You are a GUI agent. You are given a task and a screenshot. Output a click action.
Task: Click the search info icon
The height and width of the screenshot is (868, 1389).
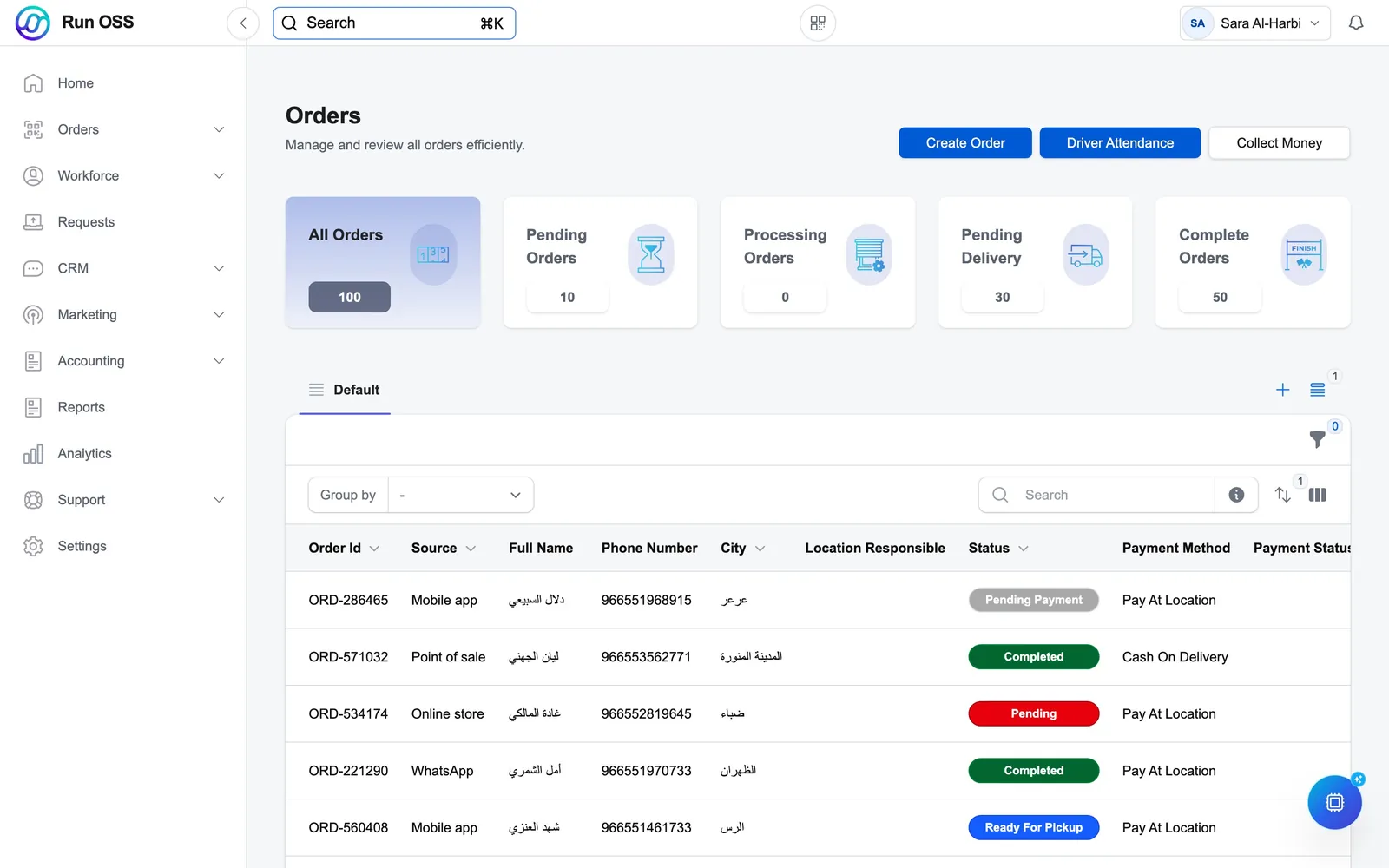tap(1236, 495)
